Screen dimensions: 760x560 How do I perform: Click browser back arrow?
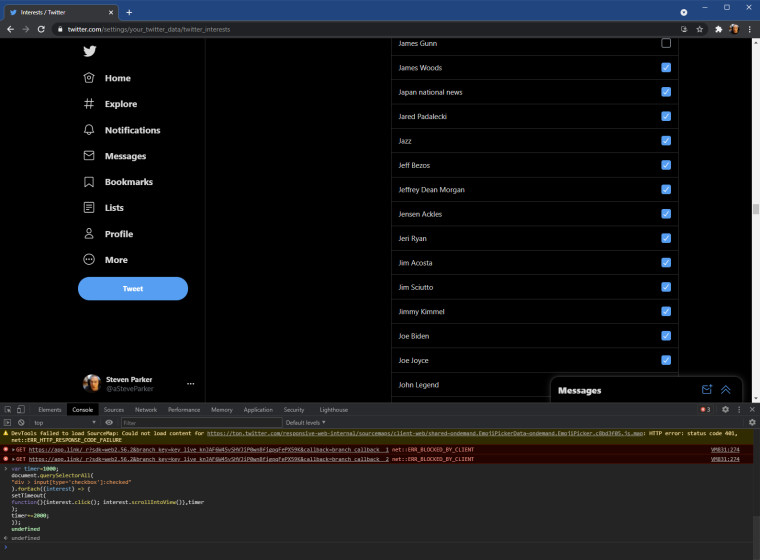(x=11, y=29)
